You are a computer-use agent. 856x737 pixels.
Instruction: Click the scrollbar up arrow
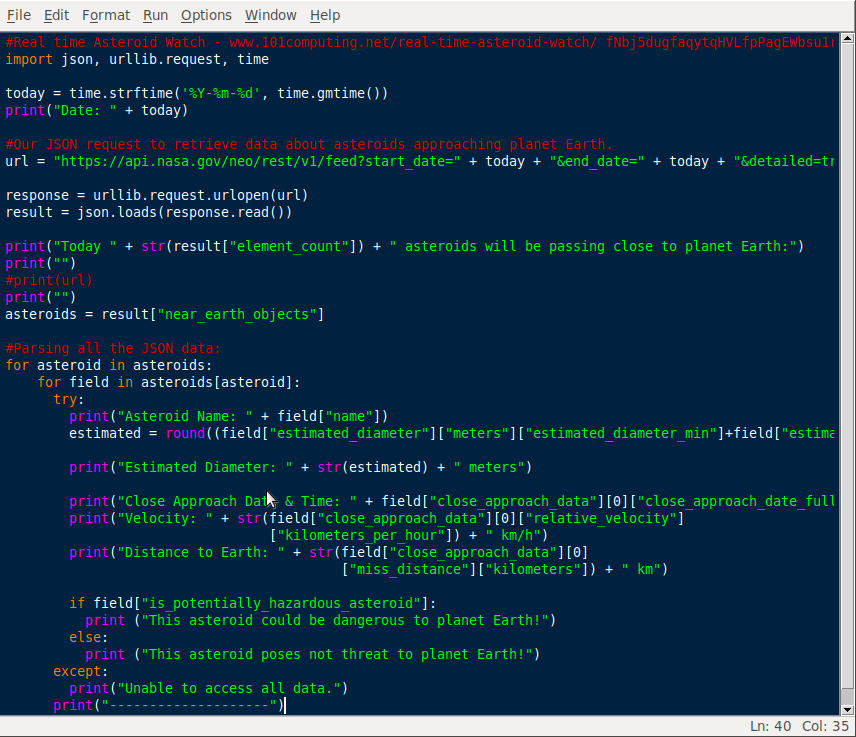click(x=848, y=40)
